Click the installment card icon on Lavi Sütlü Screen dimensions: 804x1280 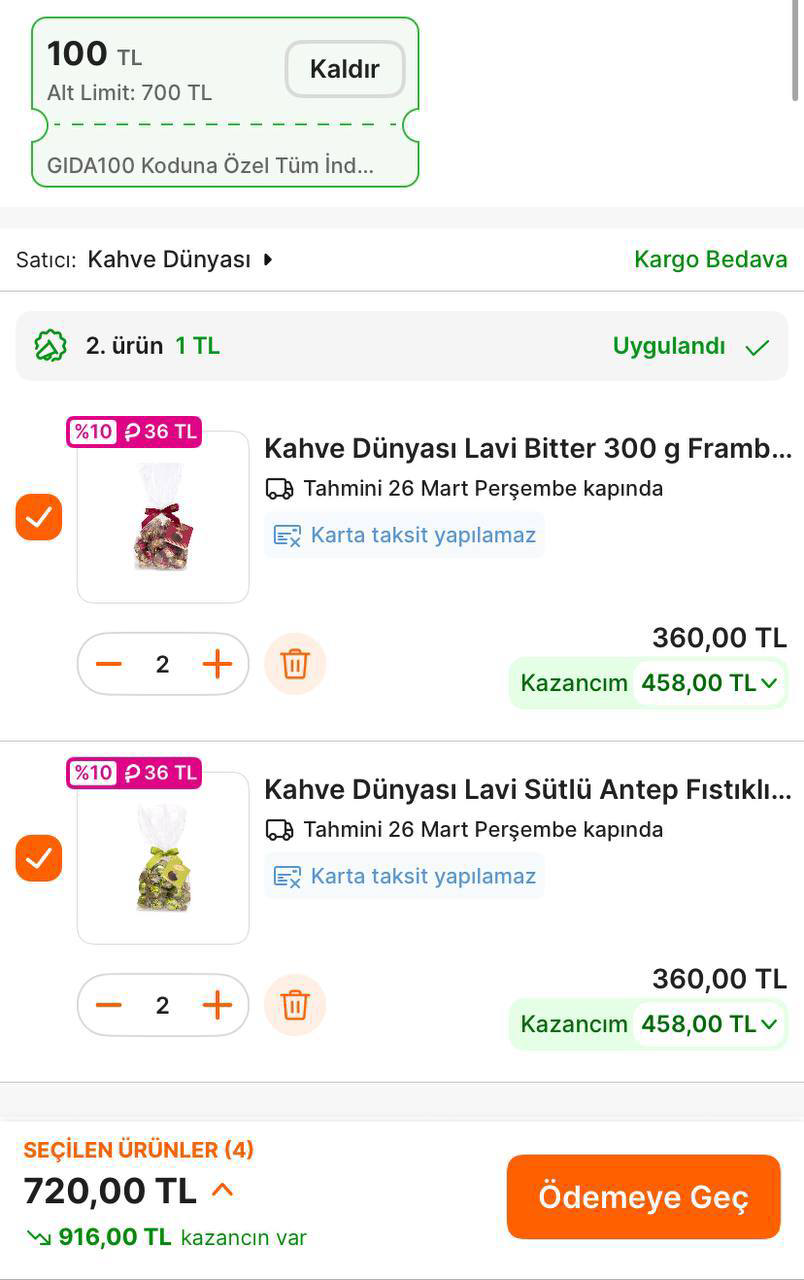click(288, 877)
